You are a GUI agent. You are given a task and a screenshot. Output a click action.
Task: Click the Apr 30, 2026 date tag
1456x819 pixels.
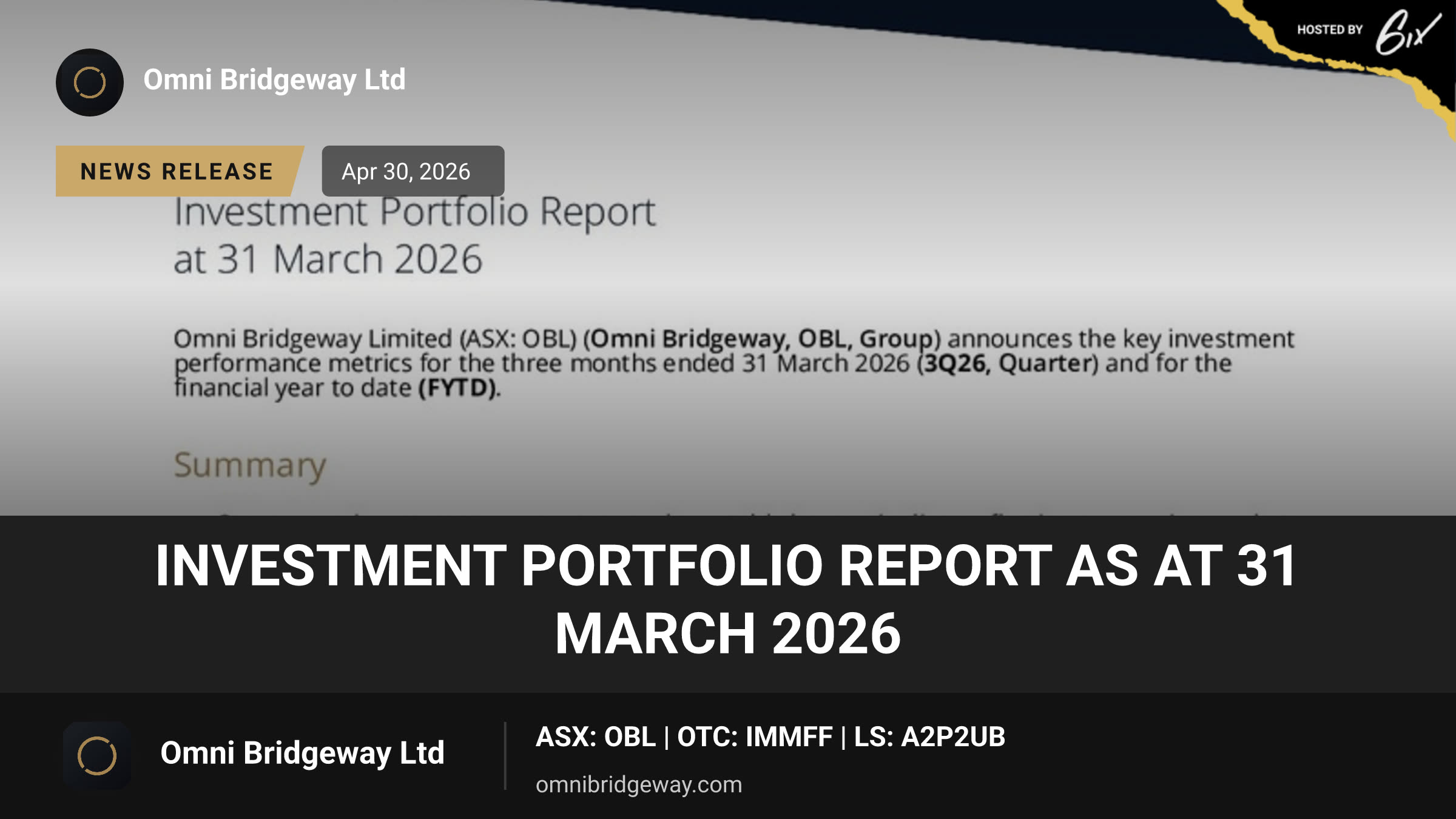pos(413,171)
